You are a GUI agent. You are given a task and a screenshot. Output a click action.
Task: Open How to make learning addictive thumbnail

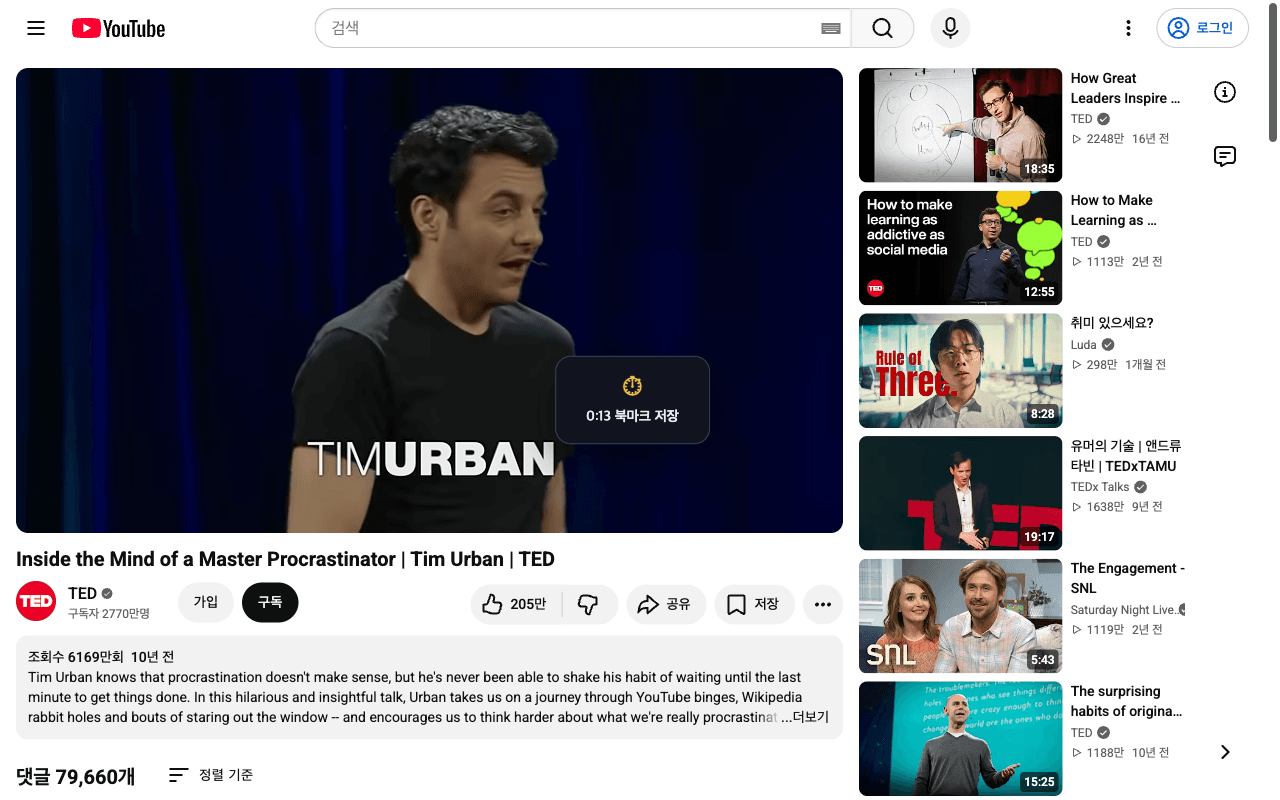pos(960,248)
